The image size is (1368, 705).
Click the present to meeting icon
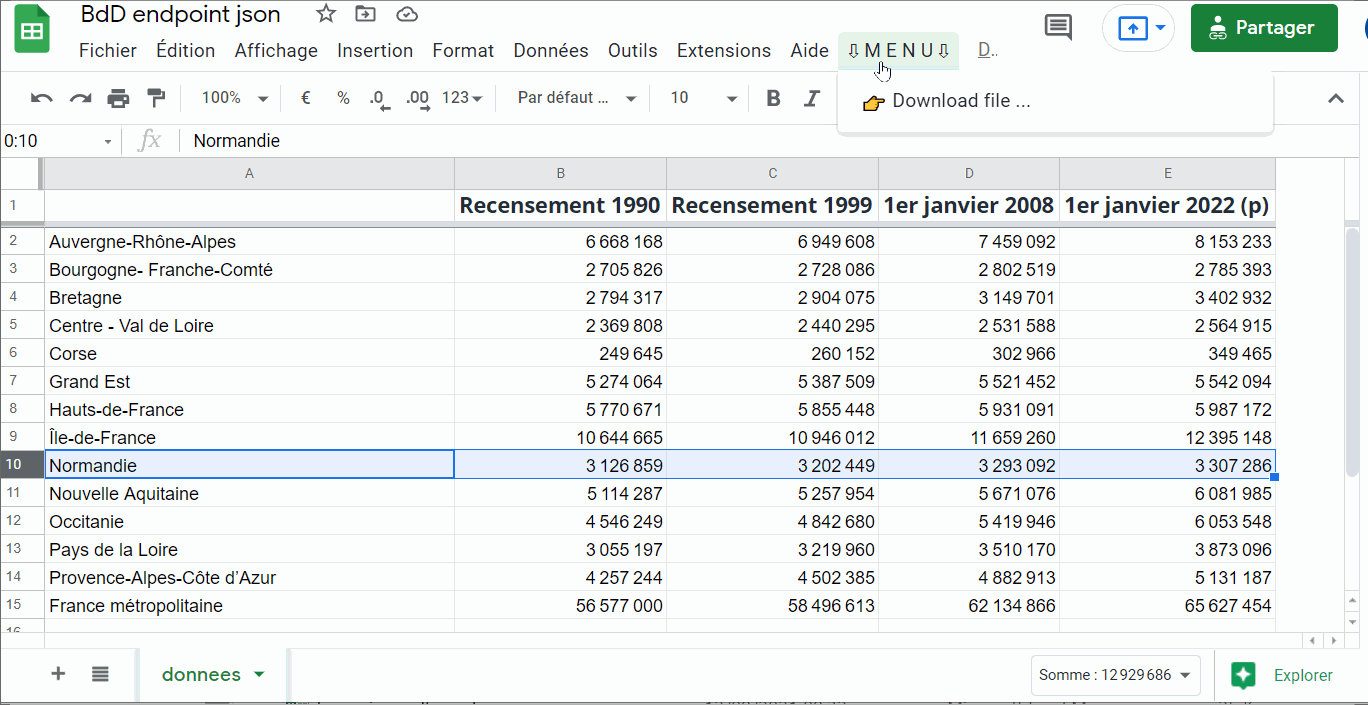point(1132,28)
